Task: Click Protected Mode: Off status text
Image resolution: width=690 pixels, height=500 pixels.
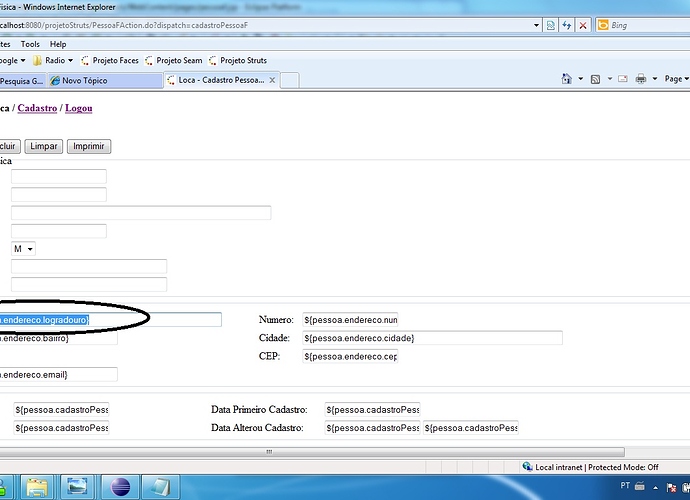Action: (623, 467)
